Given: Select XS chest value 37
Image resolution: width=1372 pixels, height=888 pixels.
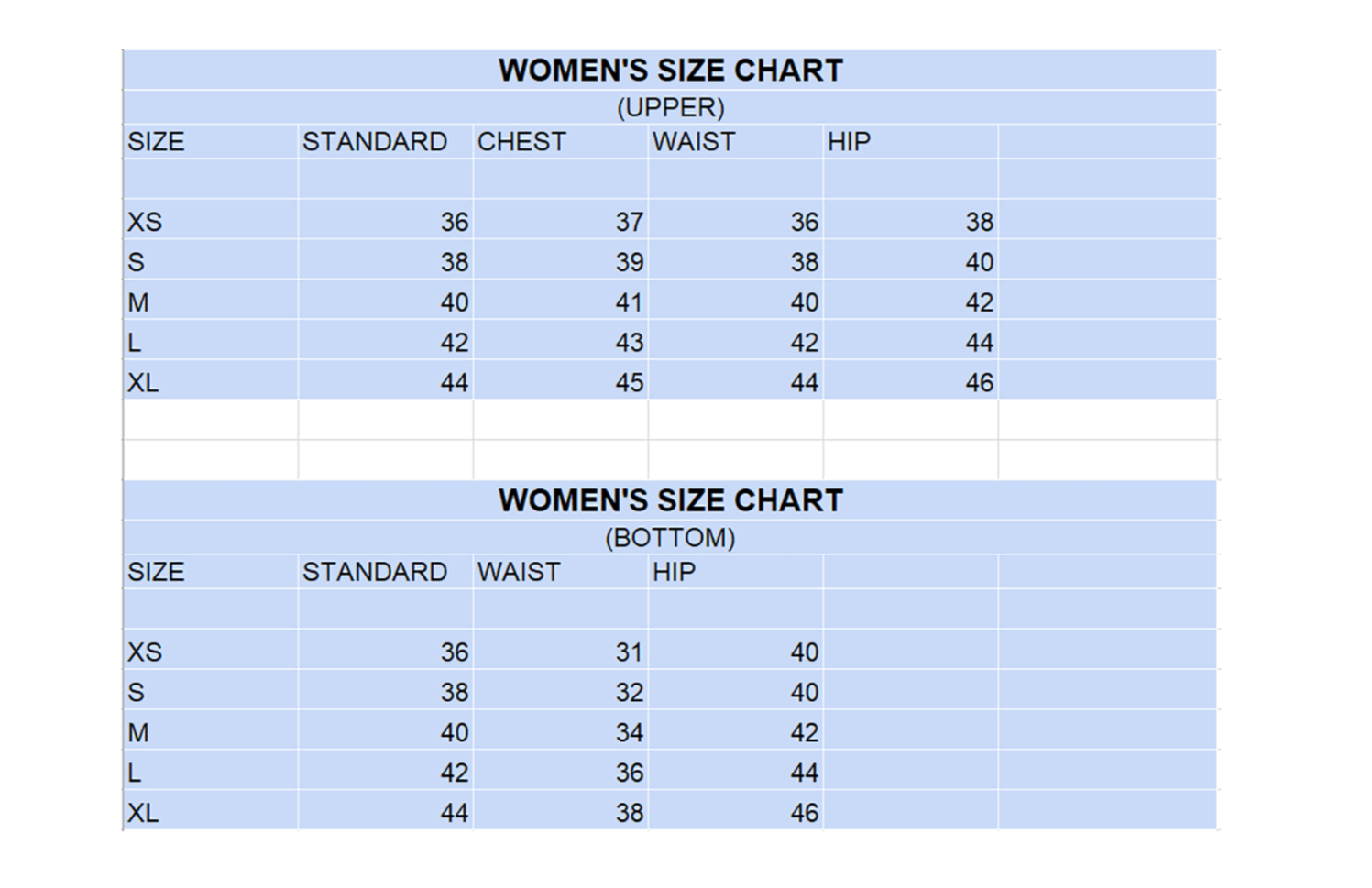Looking at the screenshot, I should 629,222.
